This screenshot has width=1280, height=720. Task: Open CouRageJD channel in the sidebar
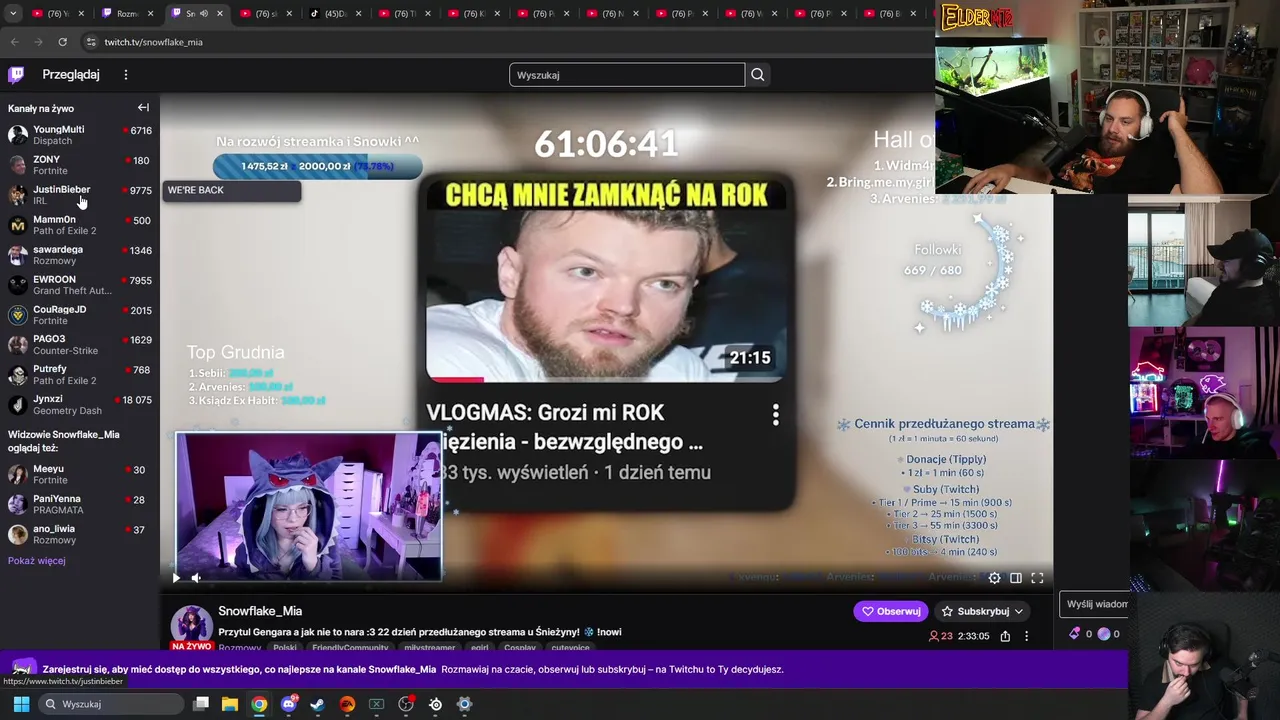(x=80, y=315)
